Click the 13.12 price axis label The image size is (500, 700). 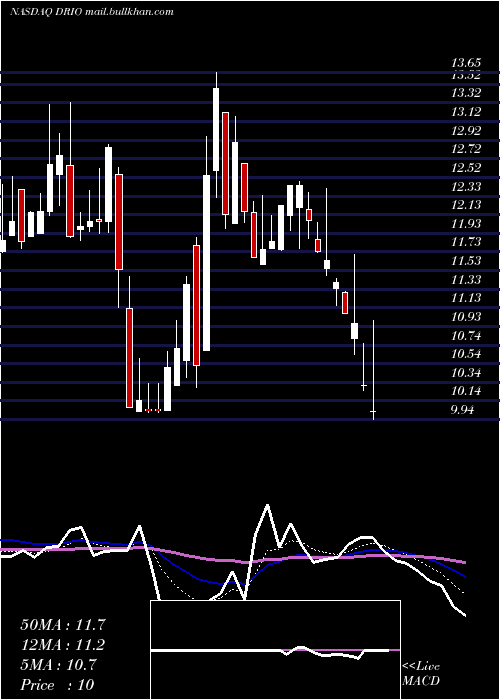(466, 112)
